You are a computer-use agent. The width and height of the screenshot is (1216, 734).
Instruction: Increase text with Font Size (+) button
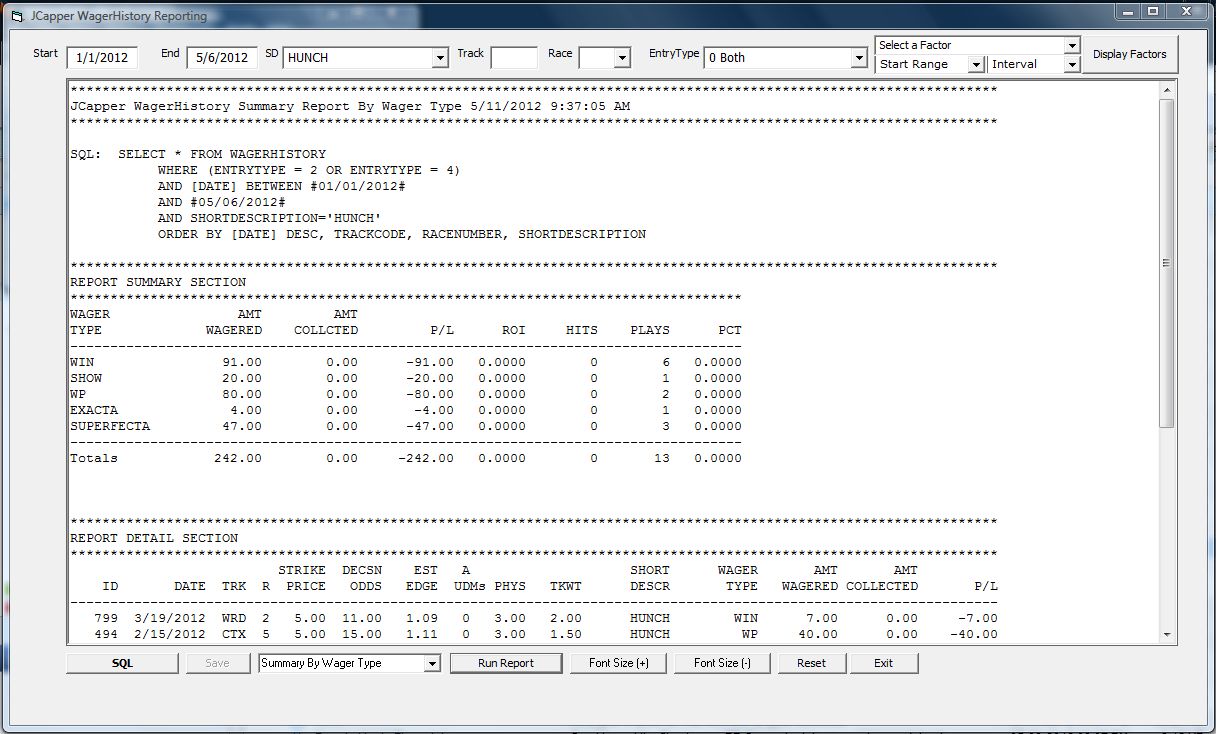click(x=618, y=663)
